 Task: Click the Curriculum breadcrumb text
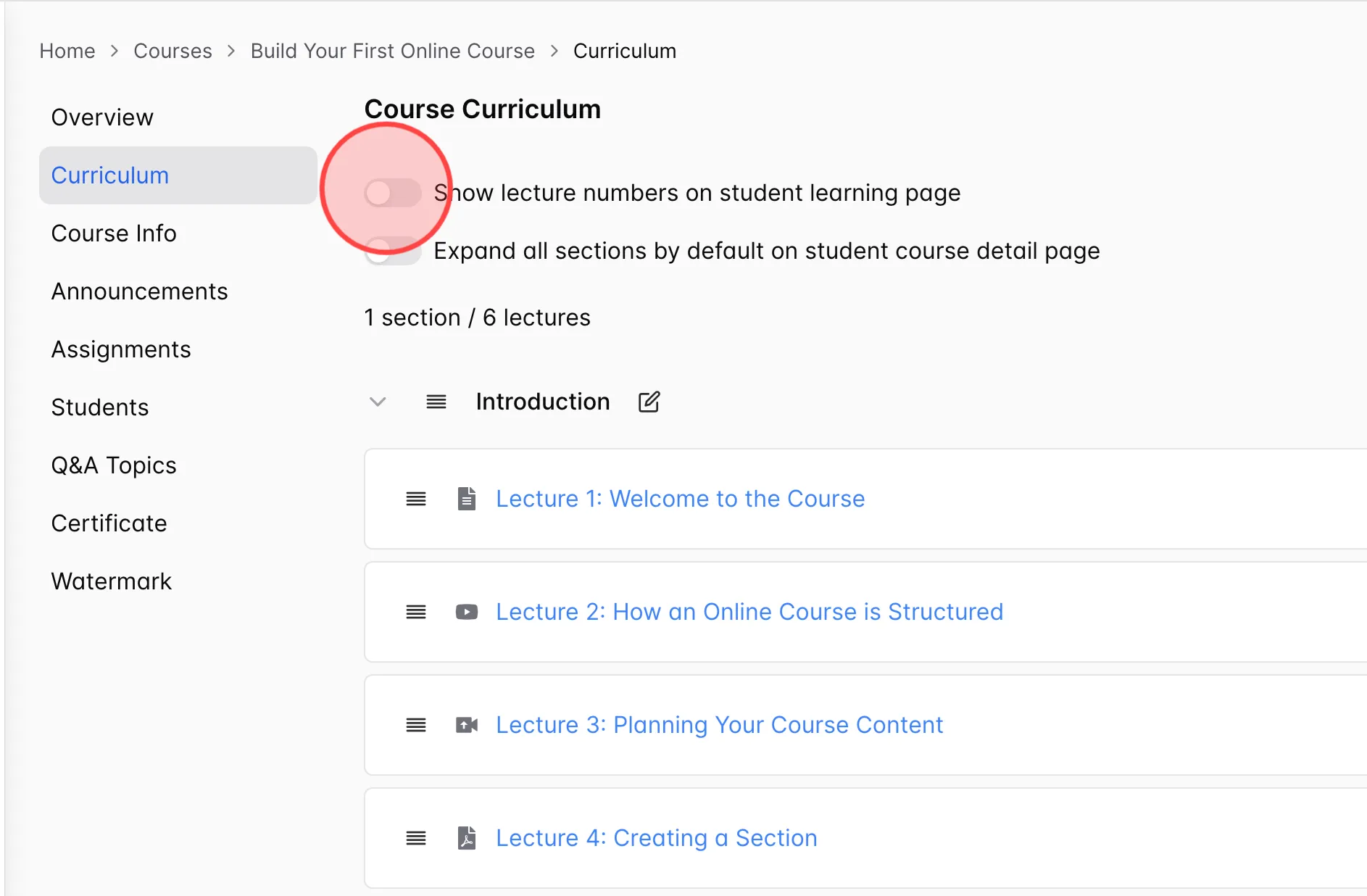tap(625, 51)
